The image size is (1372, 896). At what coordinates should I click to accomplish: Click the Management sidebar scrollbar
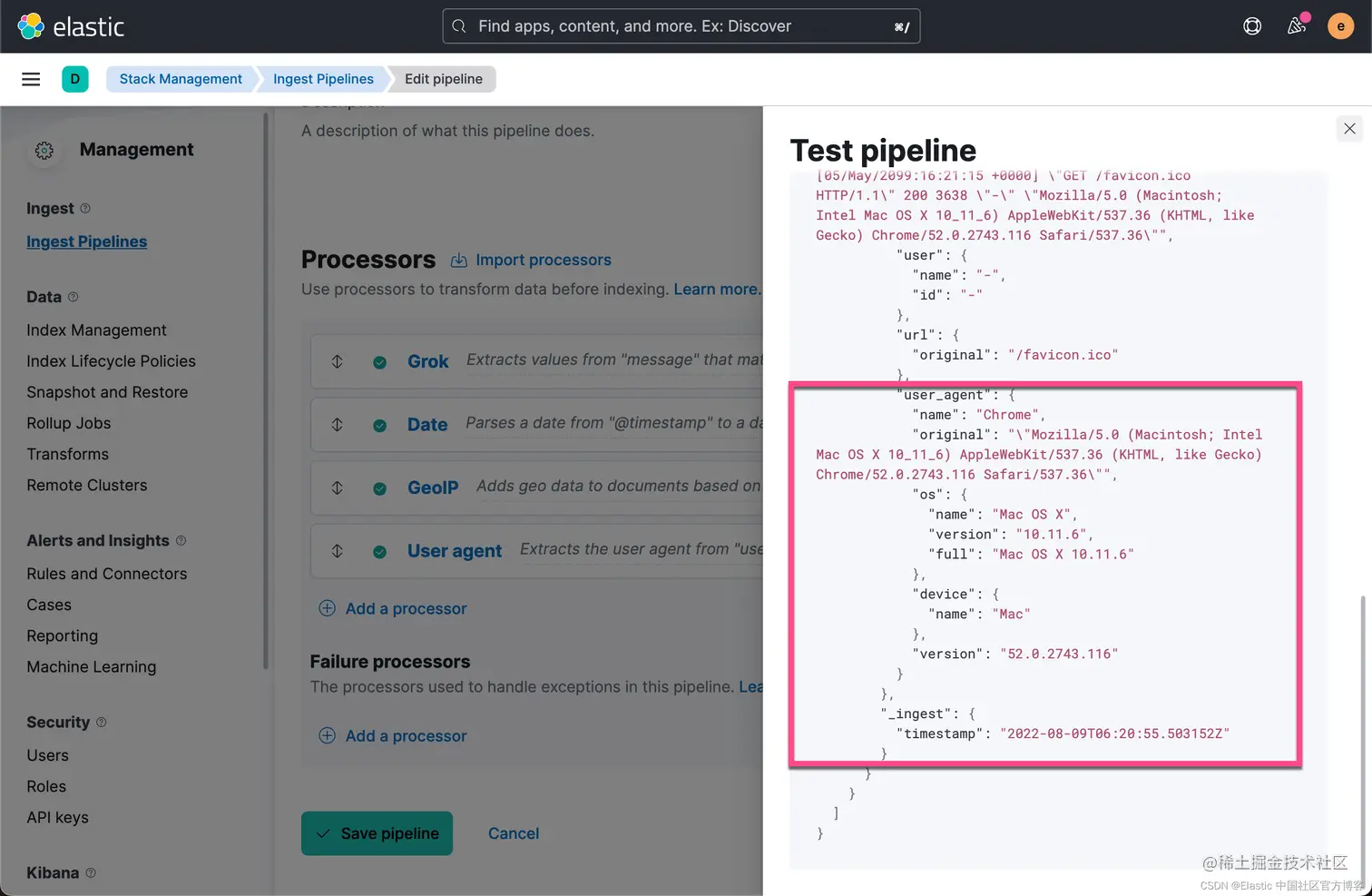coord(266,390)
